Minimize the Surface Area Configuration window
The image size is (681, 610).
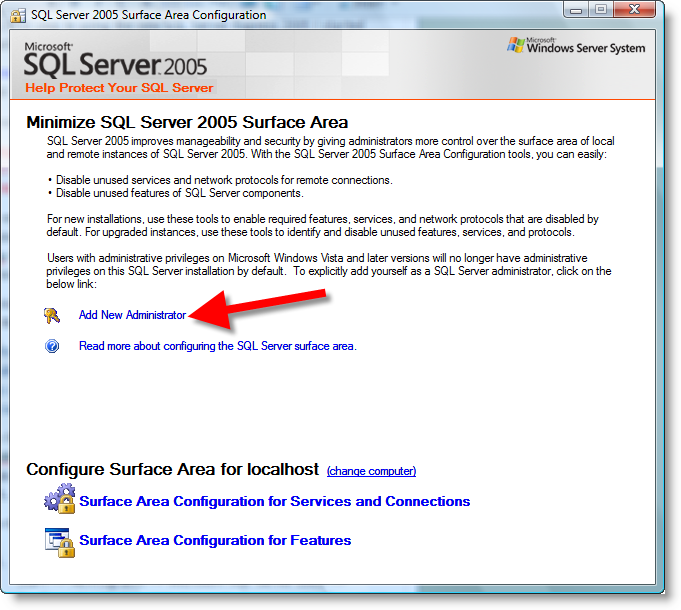coord(577,11)
